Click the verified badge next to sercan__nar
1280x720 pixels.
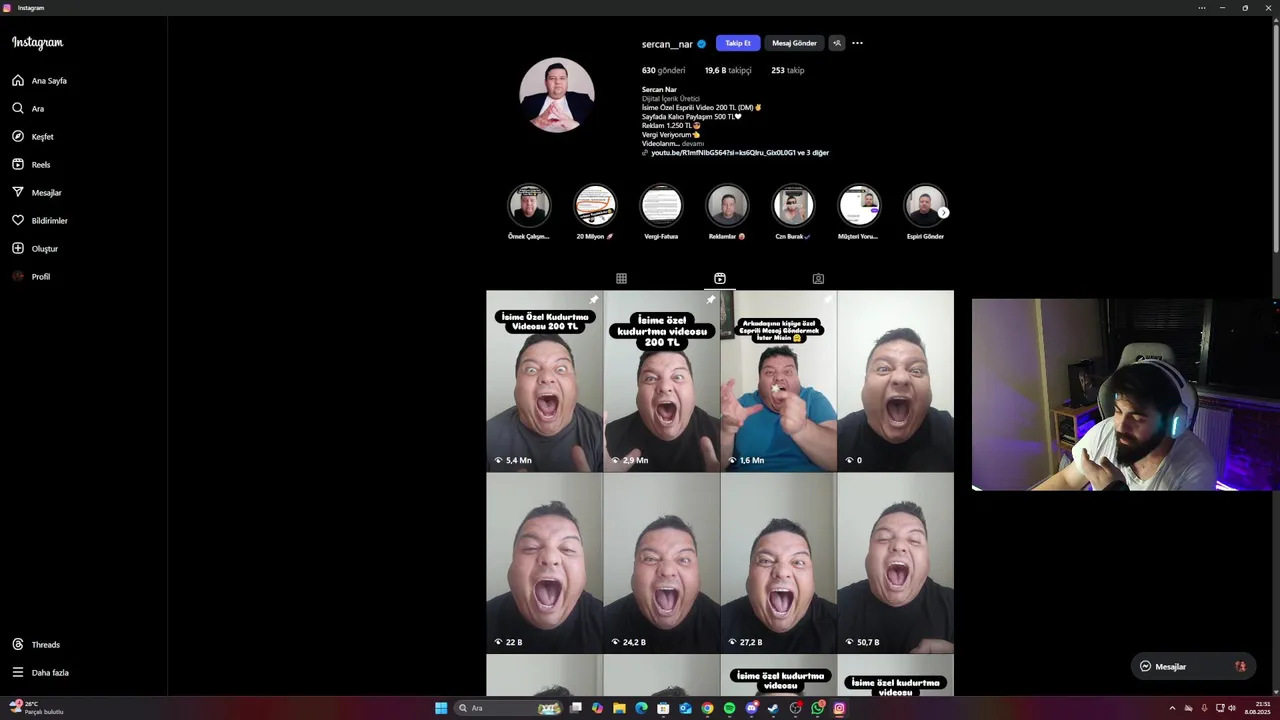[x=702, y=44]
